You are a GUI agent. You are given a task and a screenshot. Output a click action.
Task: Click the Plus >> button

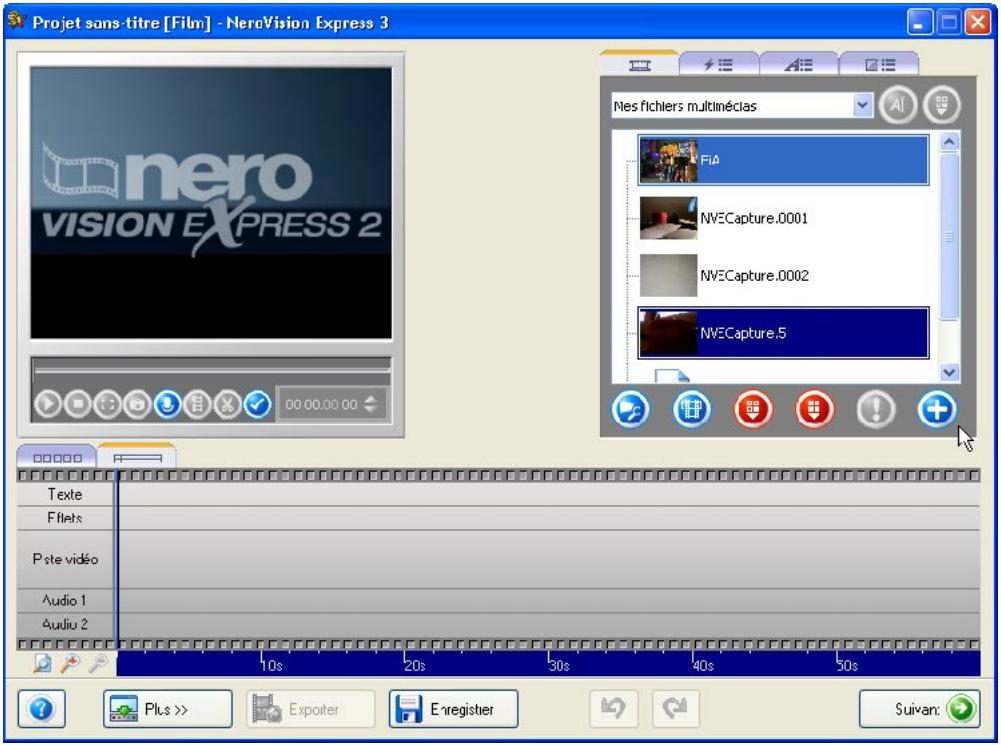[167, 709]
